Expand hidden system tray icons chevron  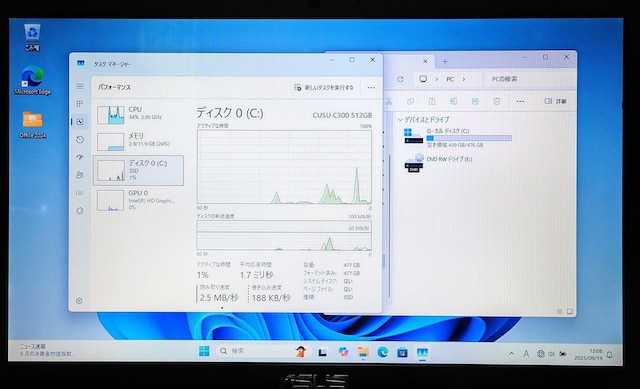point(511,354)
